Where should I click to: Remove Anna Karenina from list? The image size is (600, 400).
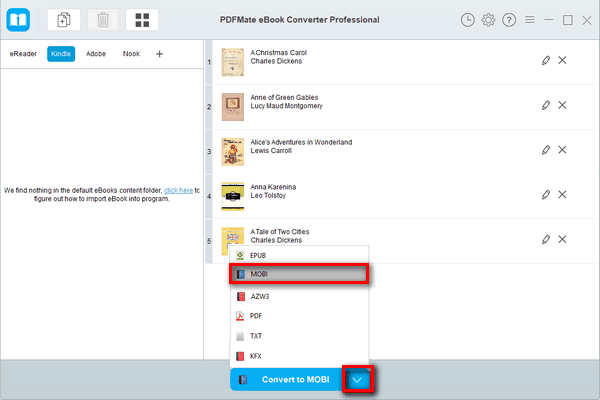[562, 194]
